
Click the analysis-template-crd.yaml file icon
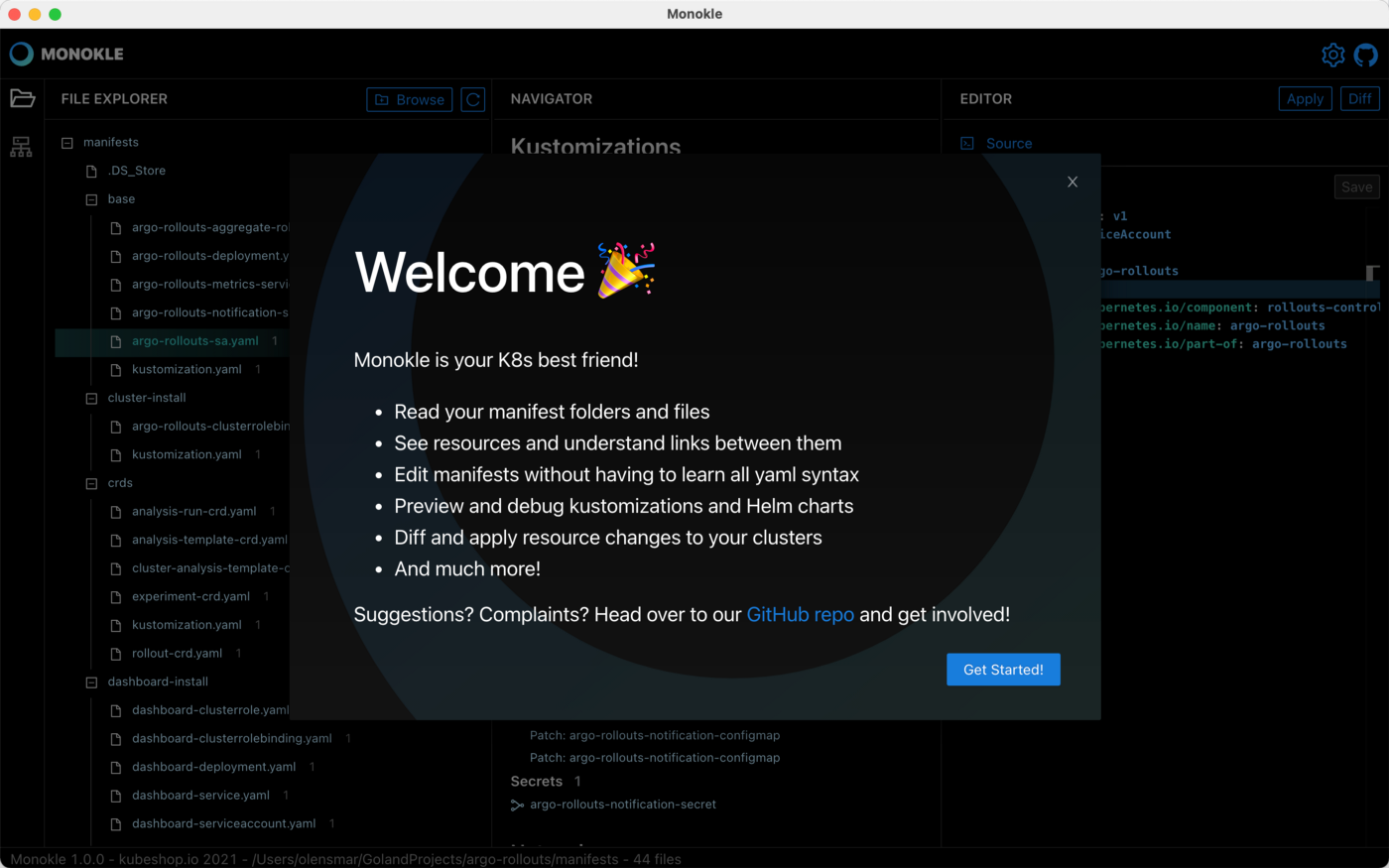pyautogui.click(x=115, y=540)
